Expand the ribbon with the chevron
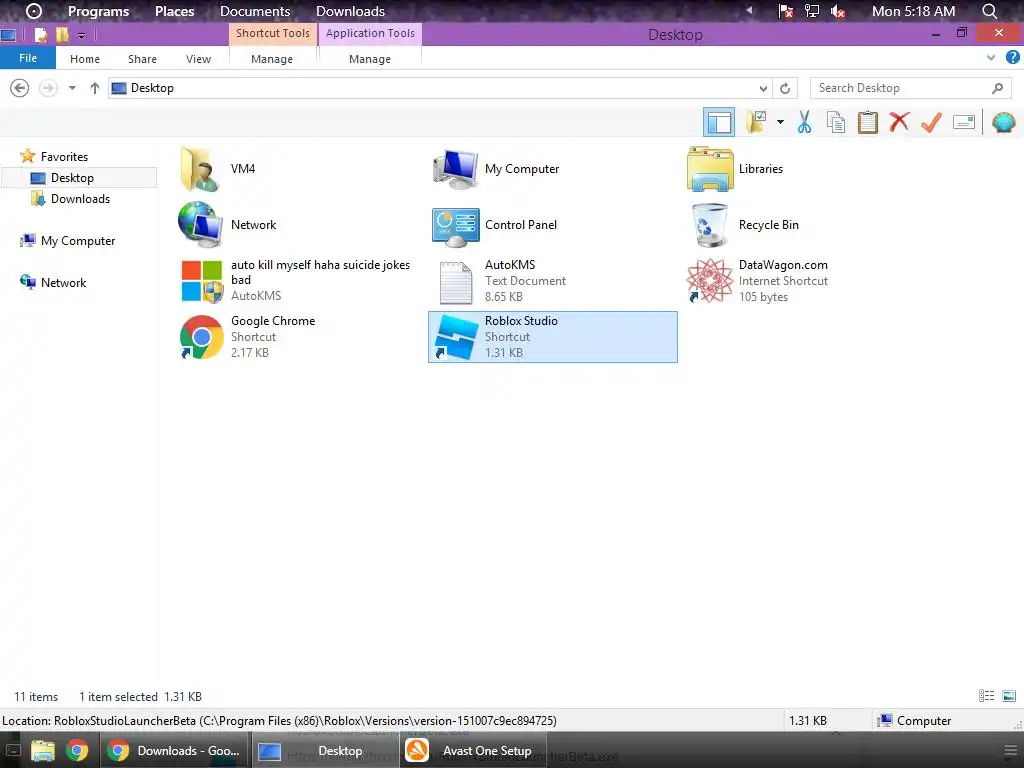 (991, 57)
